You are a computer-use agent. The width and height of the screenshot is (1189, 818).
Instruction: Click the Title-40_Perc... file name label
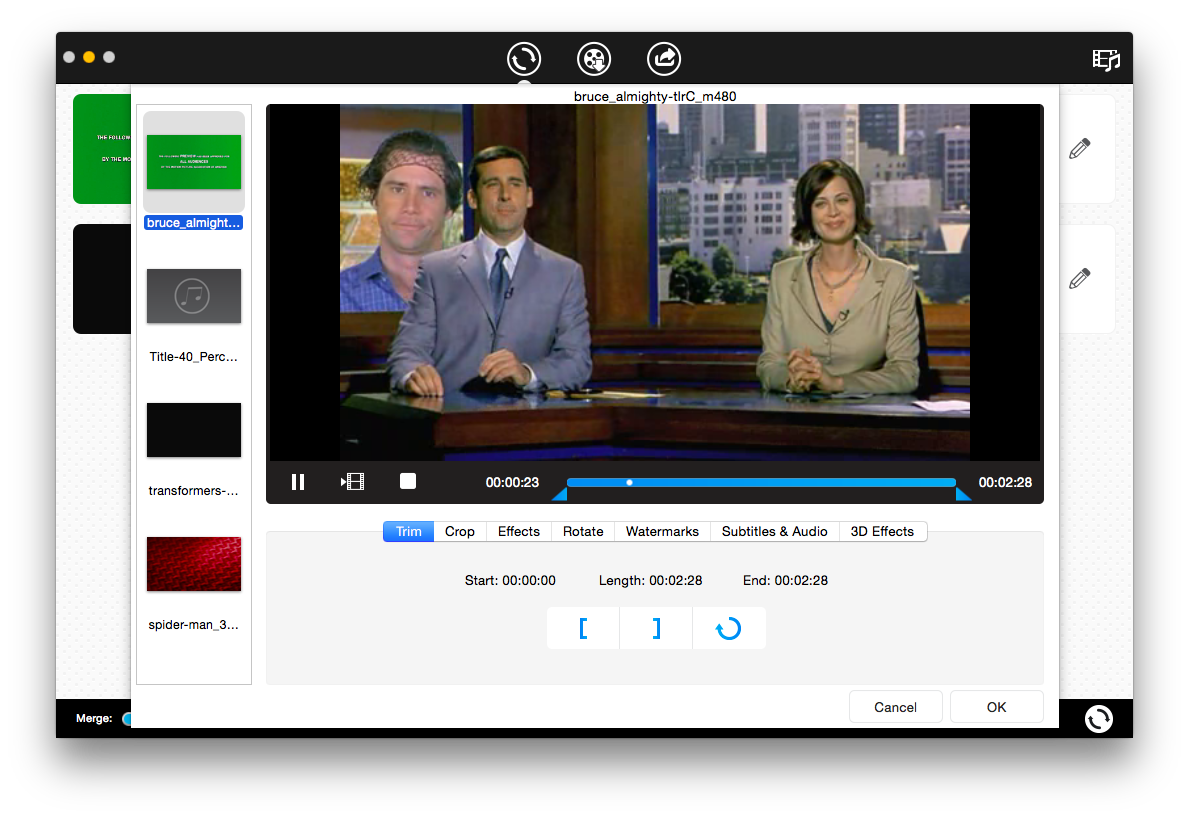click(x=193, y=356)
